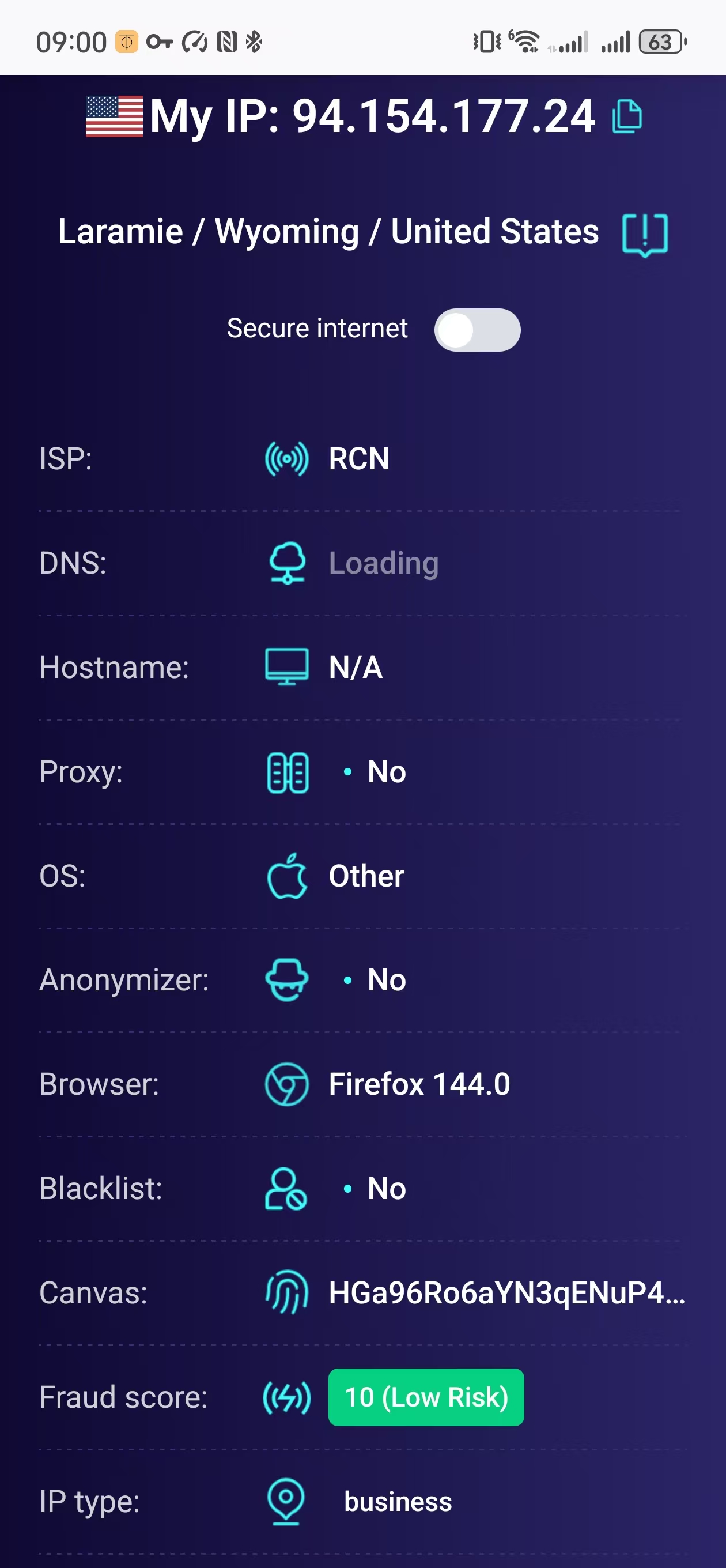Tap the Apple OS icon
The height and width of the screenshot is (1568, 726).
click(x=286, y=876)
